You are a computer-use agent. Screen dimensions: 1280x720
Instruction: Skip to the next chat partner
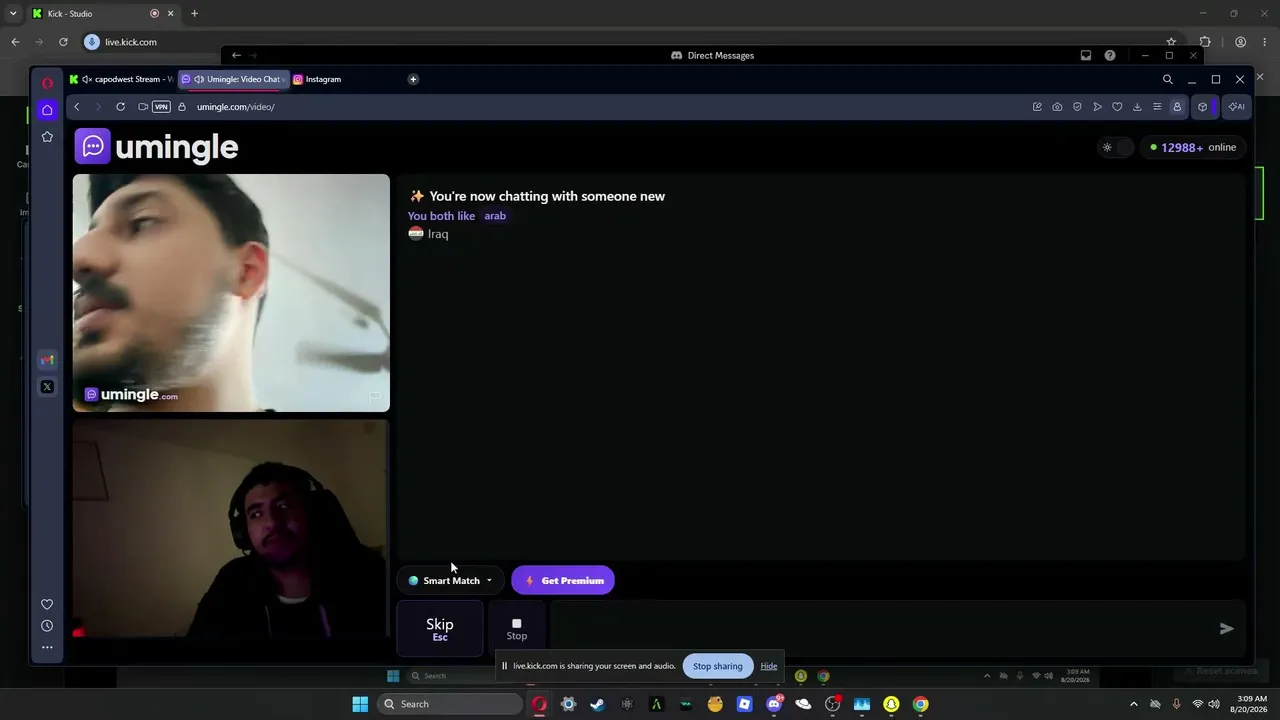click(x=440, y=629)
